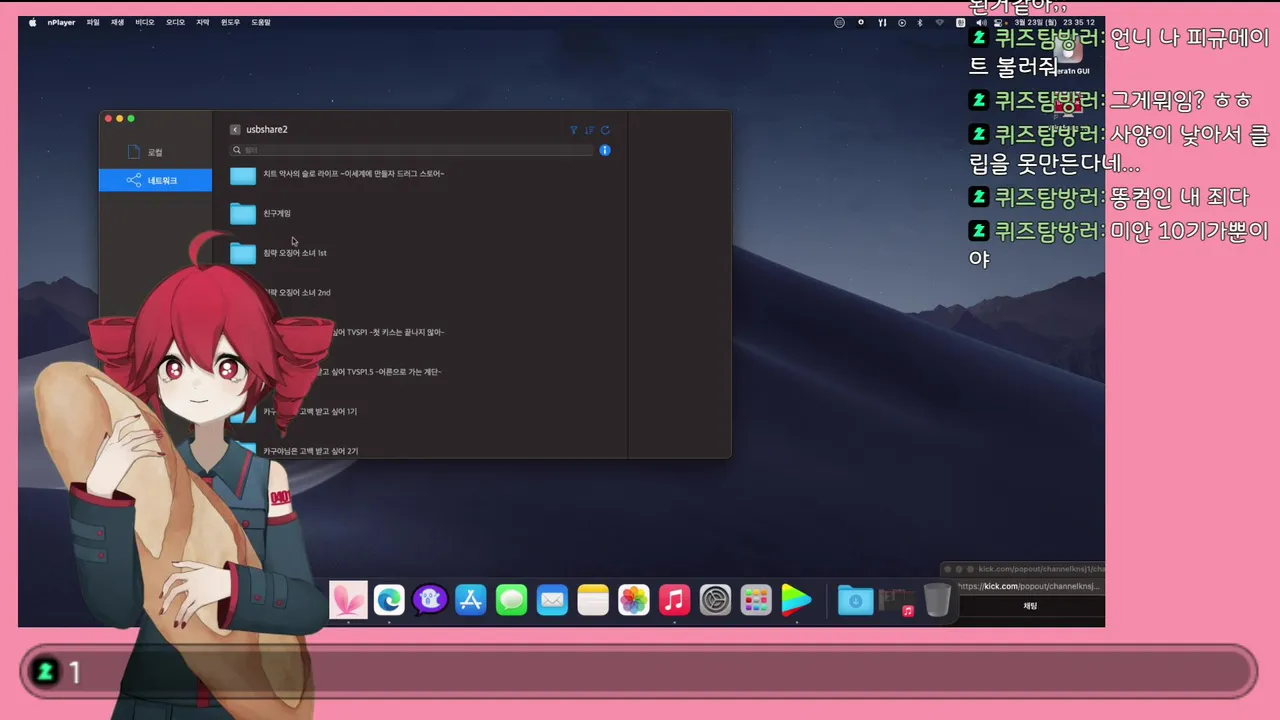Open the nPlayer application menu
This screenshot has height=720, width=1280.
(61, 22)
